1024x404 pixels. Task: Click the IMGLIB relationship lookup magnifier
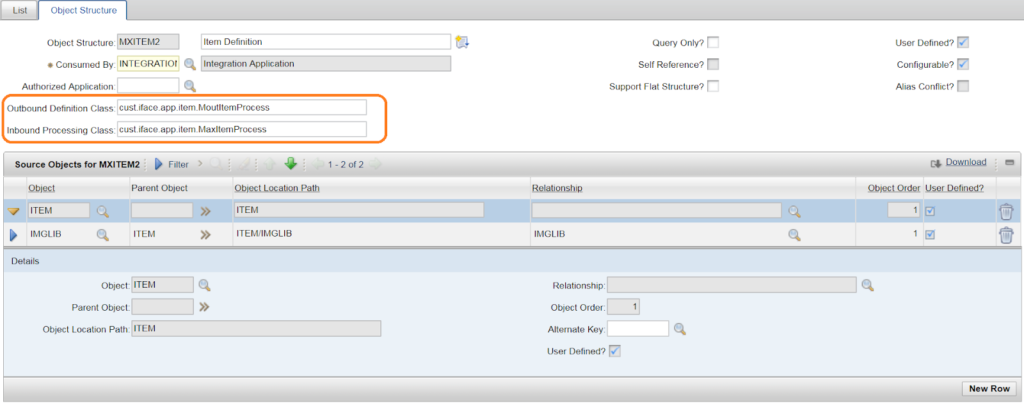[794, 234]
